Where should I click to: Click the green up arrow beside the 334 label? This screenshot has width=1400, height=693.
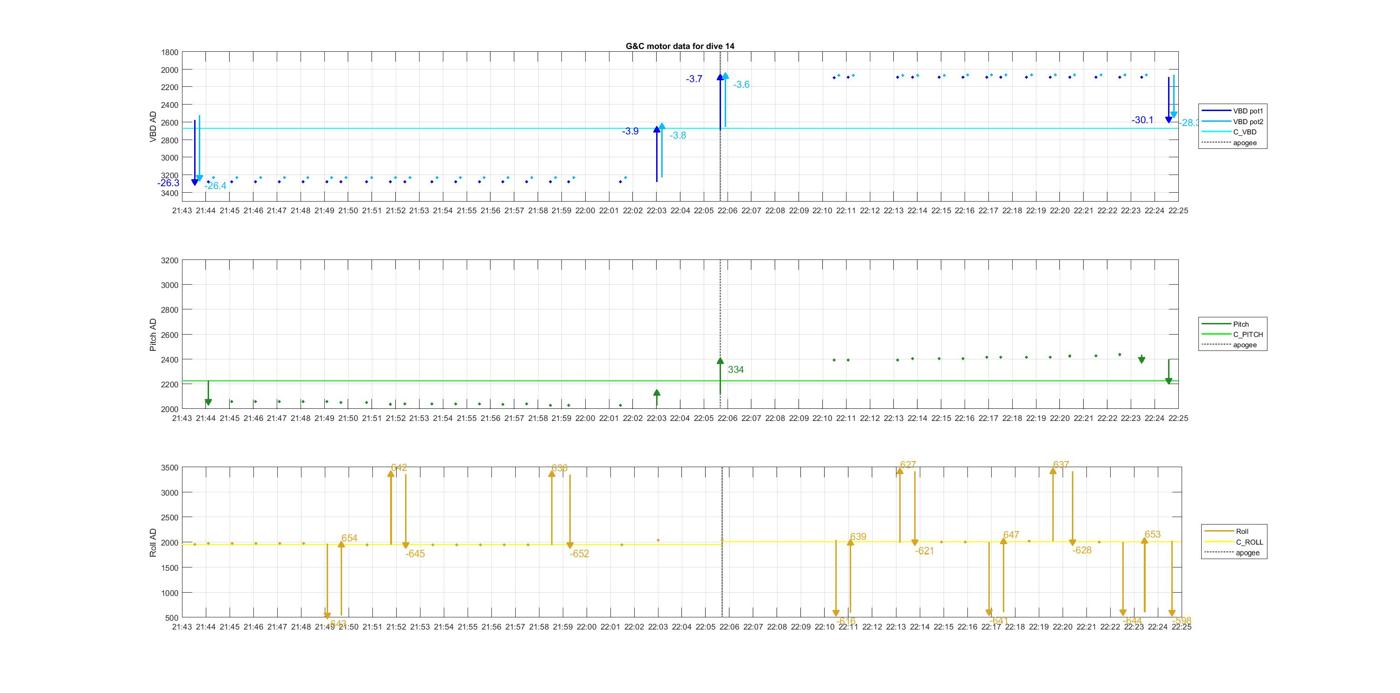(720, 376)
